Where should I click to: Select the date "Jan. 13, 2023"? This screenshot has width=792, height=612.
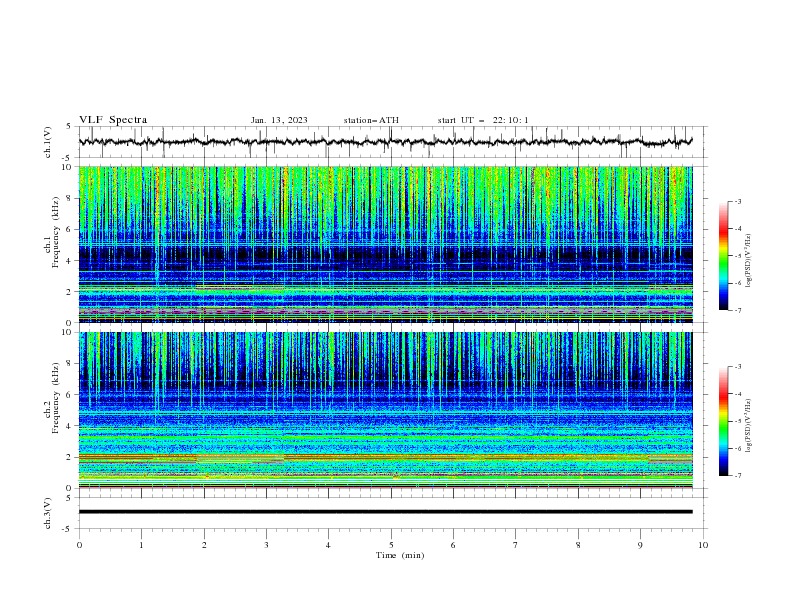click(x=279, y=120)
